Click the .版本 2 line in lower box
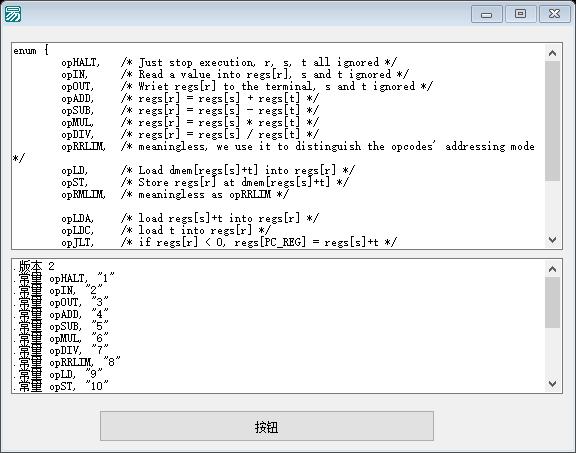This screenshot has width=576, height=453. point(33,266)
